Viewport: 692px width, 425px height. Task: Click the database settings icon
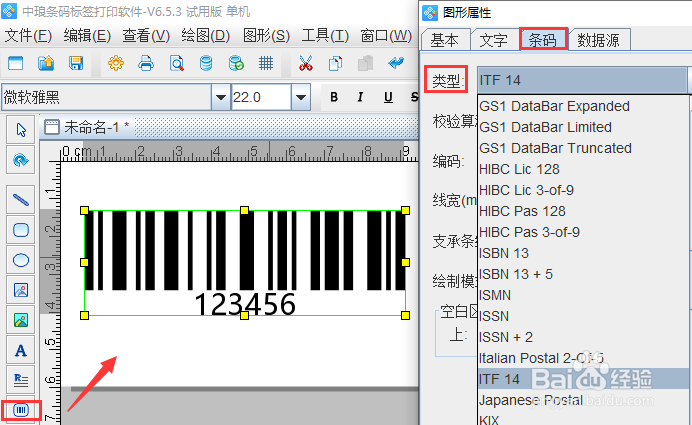point(206,63)
